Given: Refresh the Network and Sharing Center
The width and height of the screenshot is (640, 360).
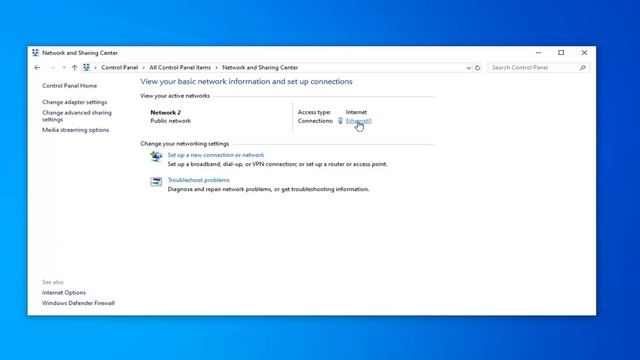Looking at the screenshot, I should tap(477, 68).
